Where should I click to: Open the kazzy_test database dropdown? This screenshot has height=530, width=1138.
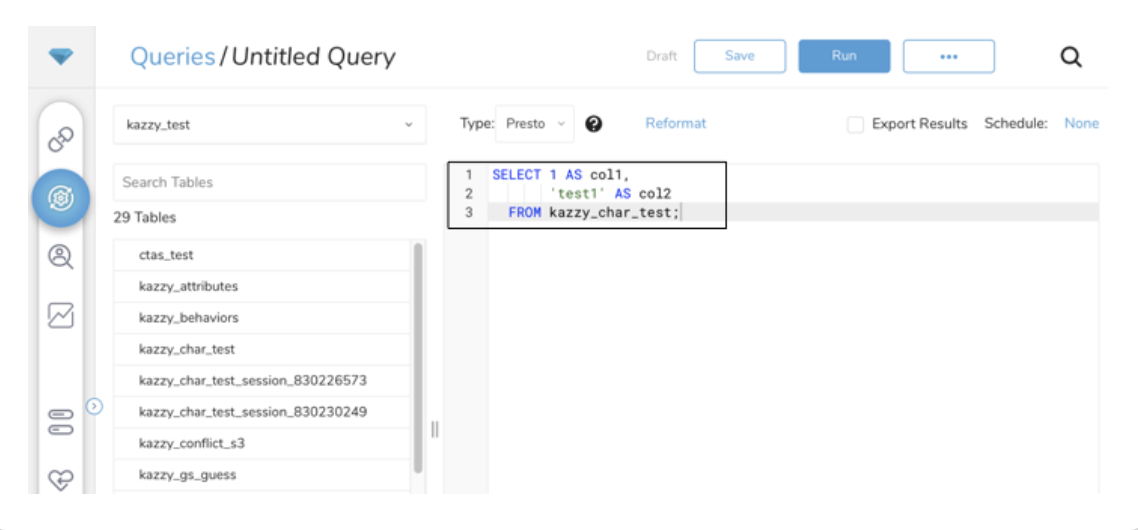click(x=269, y=125)
